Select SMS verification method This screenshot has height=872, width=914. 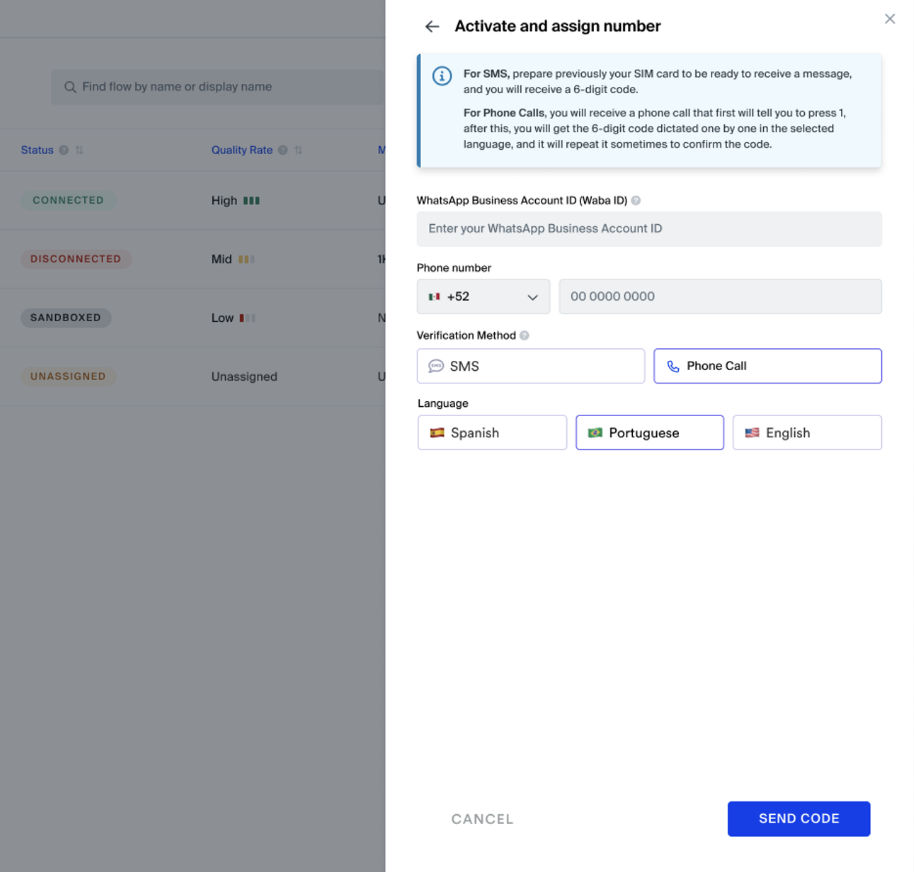pos(530,366)
